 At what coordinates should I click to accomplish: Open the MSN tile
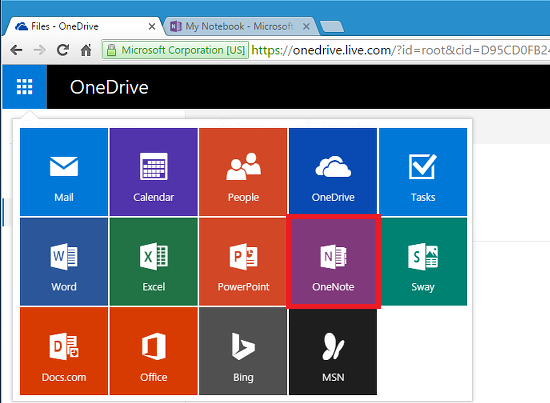[x=333, y=351]
